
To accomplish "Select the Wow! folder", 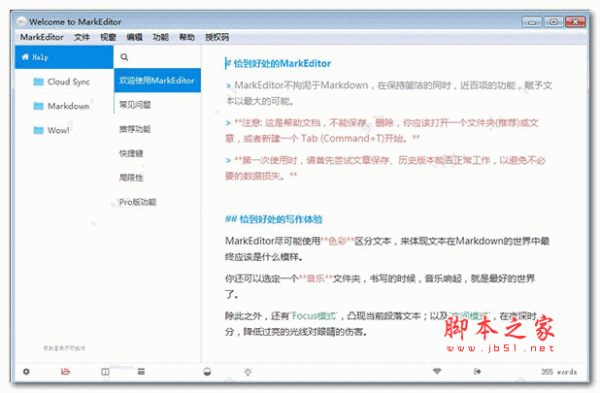I will pyautogui.click(x=64, y=130).
